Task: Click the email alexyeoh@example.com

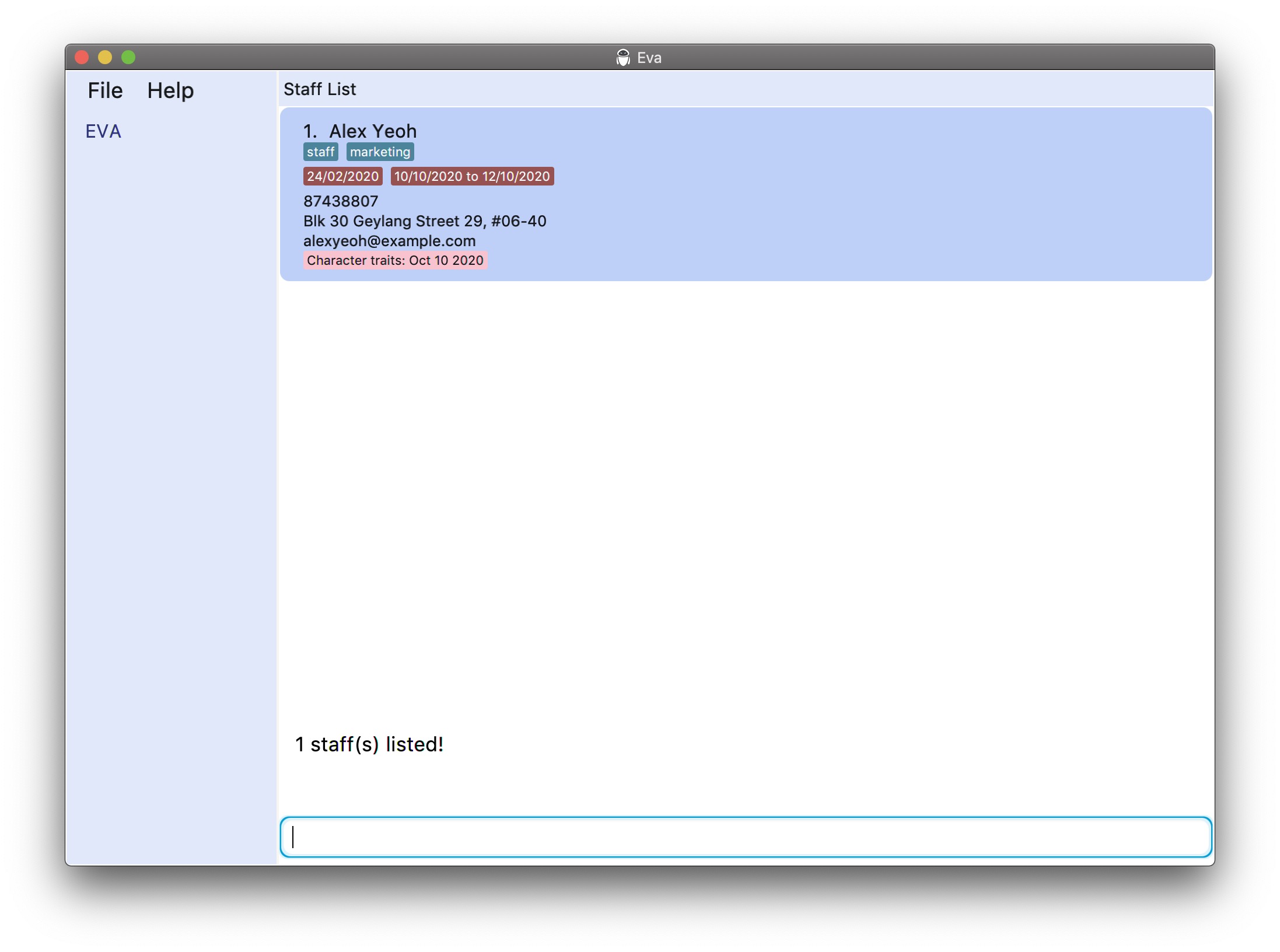Action: click(x=390, y=241)
